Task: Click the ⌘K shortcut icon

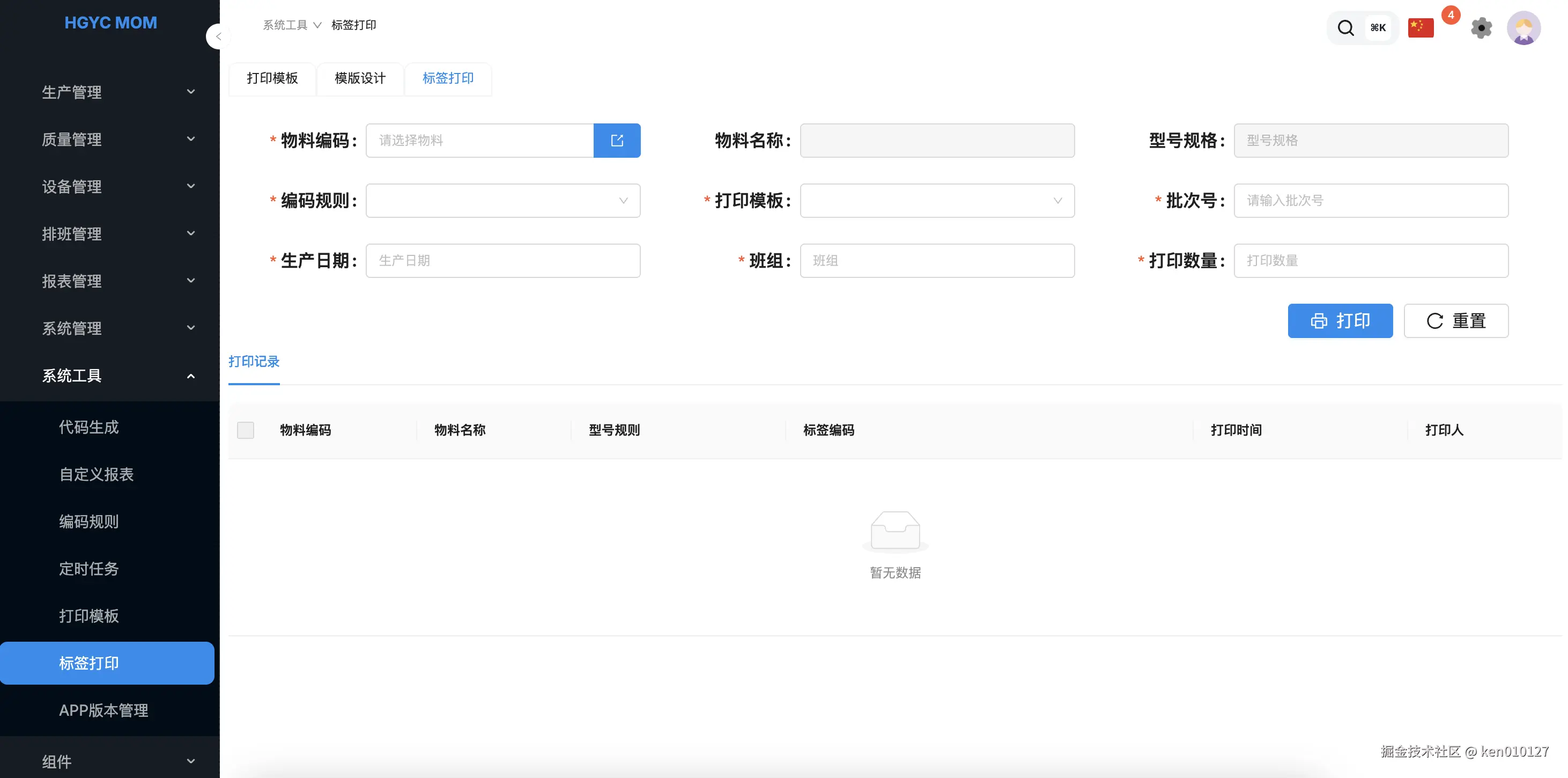Action: point(1378,28)
